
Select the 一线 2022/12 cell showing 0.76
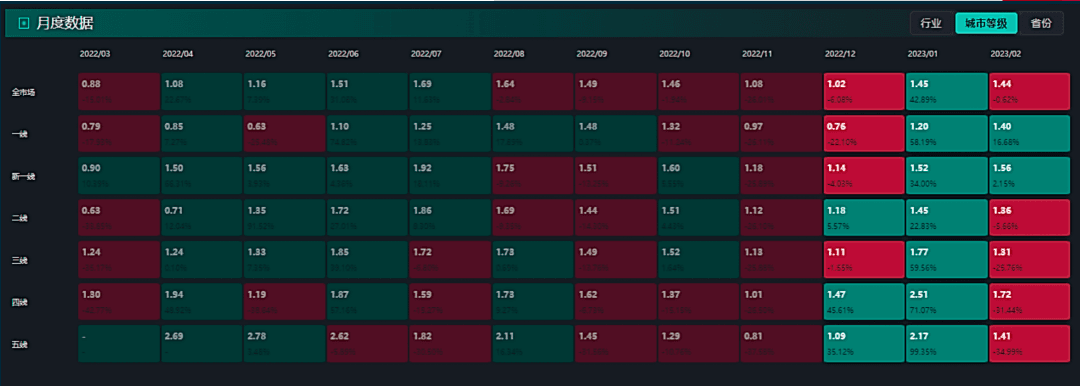pos(863,134)
